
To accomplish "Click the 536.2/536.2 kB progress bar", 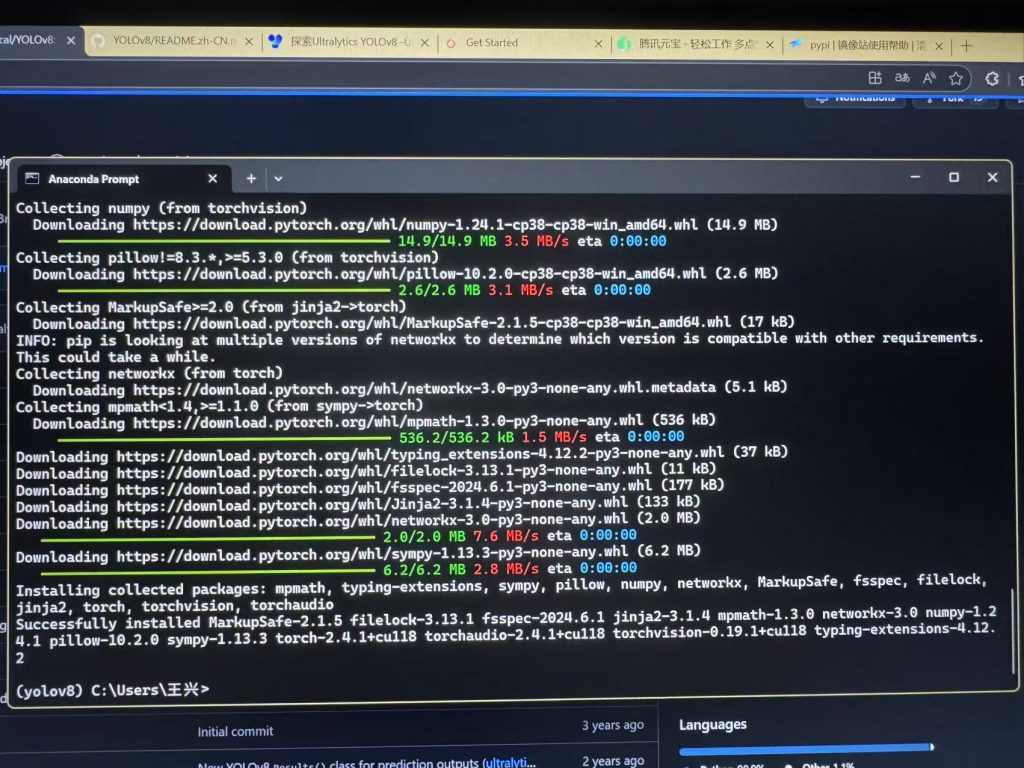I will tap(224, 438).
